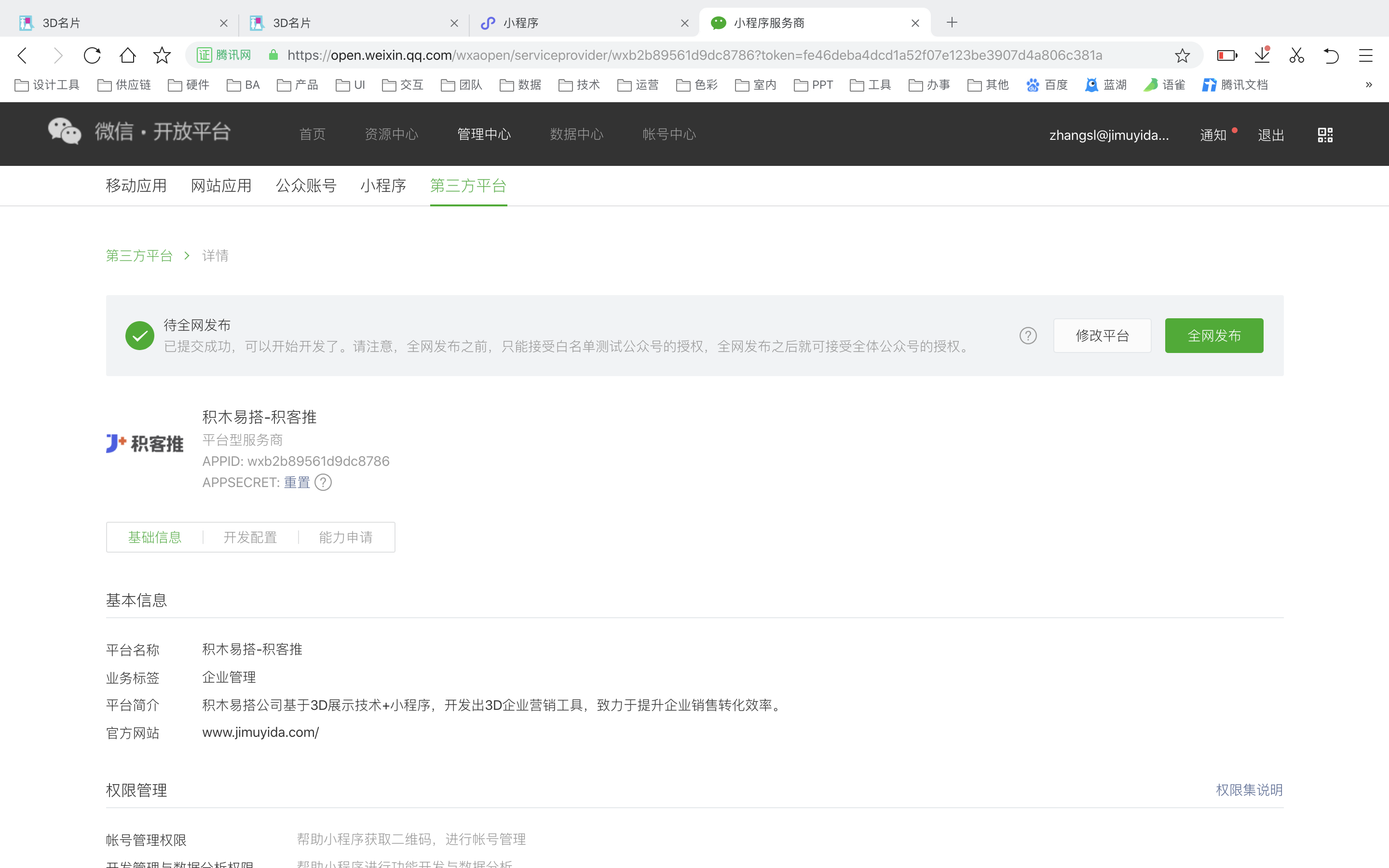Screen dimensions: 1389x868
Task: Open browser hamburger menu
Action: (x=1365, y=55)
